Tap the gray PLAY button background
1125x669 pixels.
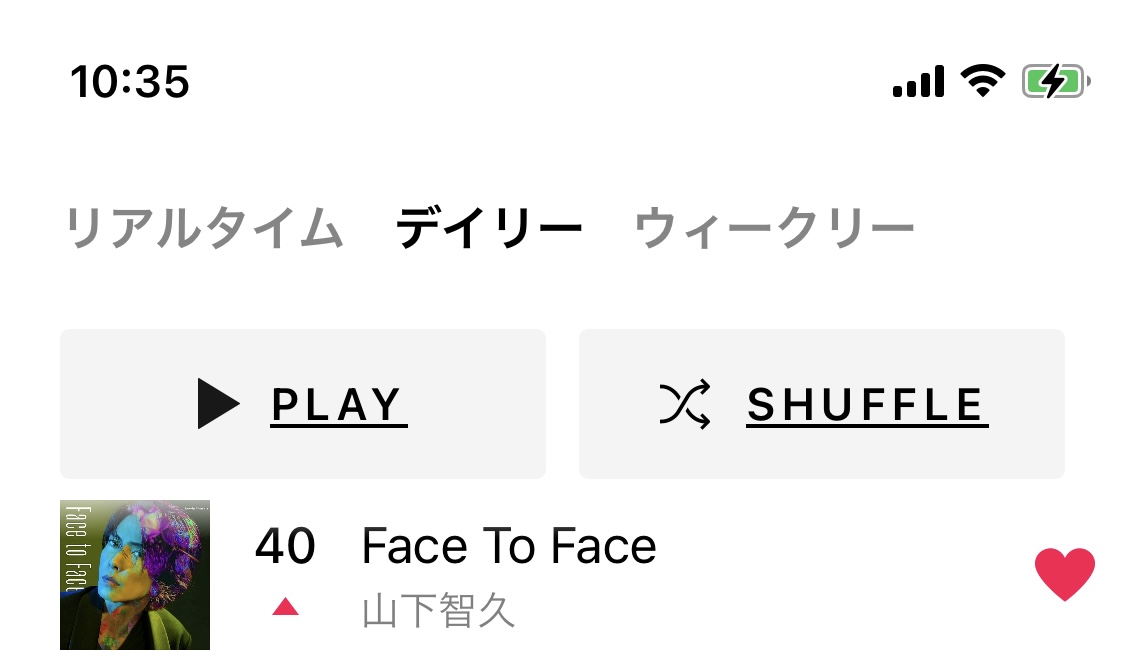303,404
